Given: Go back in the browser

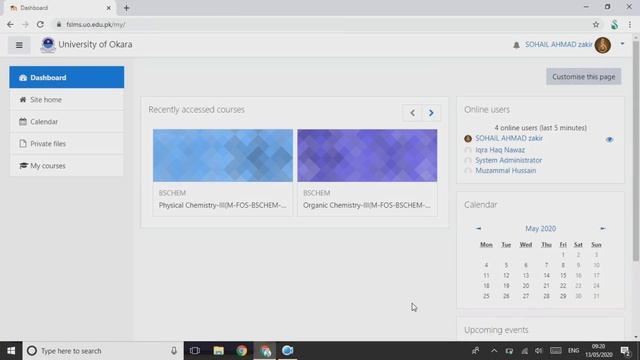Looking at the screenshot, I should (10, 24).
